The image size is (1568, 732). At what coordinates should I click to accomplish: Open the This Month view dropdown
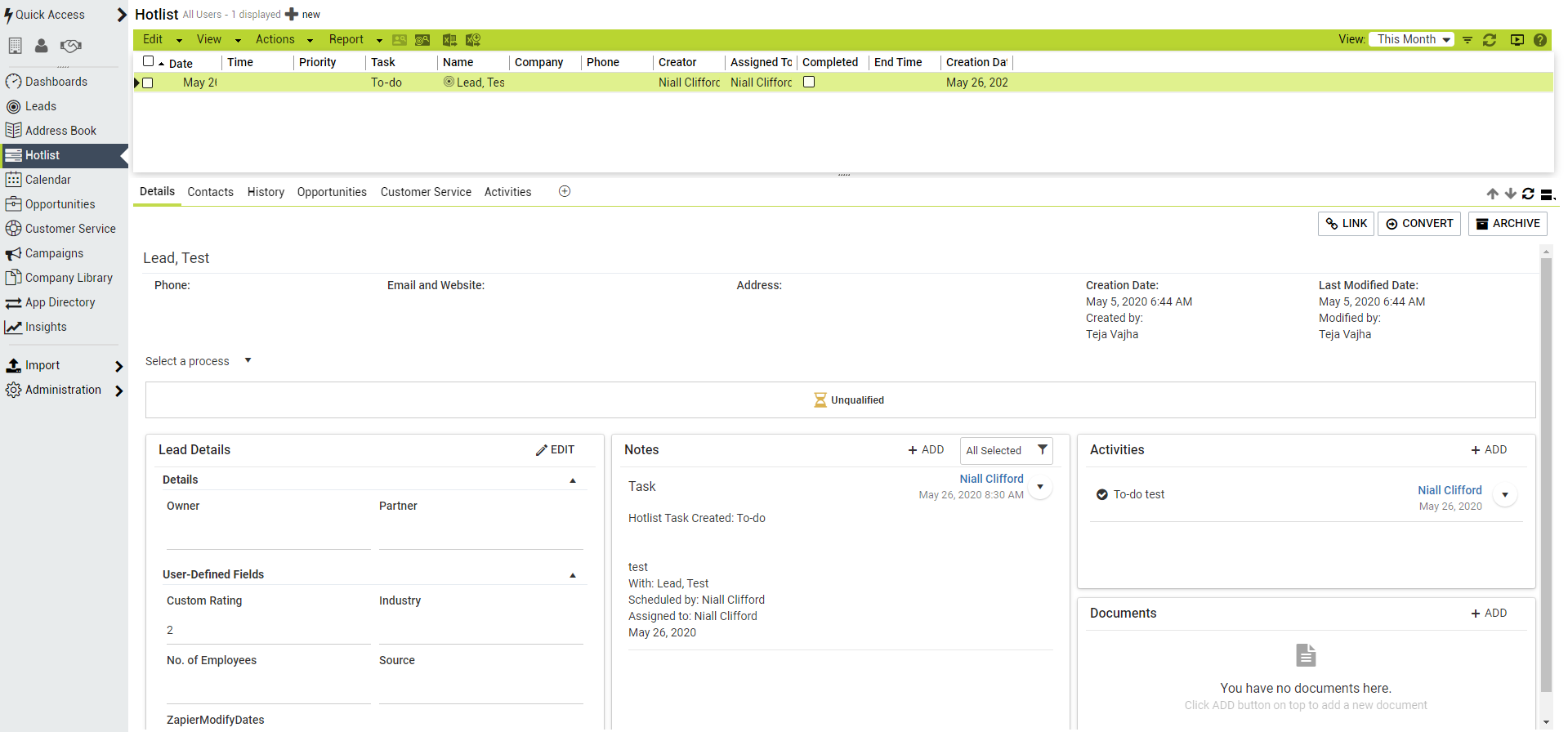click(x=1413, y=39)
